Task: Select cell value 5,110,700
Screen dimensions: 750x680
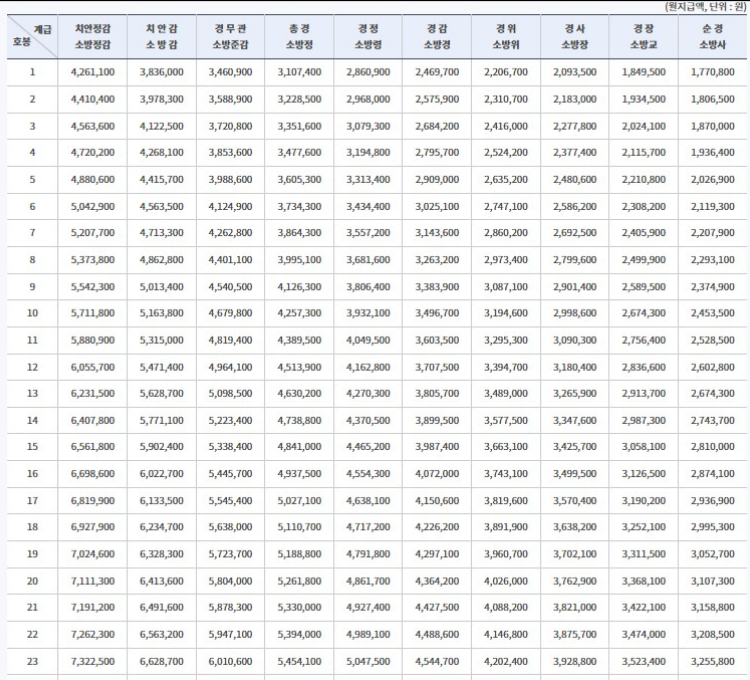Action: pyautogui.click(x=299, y=527)
